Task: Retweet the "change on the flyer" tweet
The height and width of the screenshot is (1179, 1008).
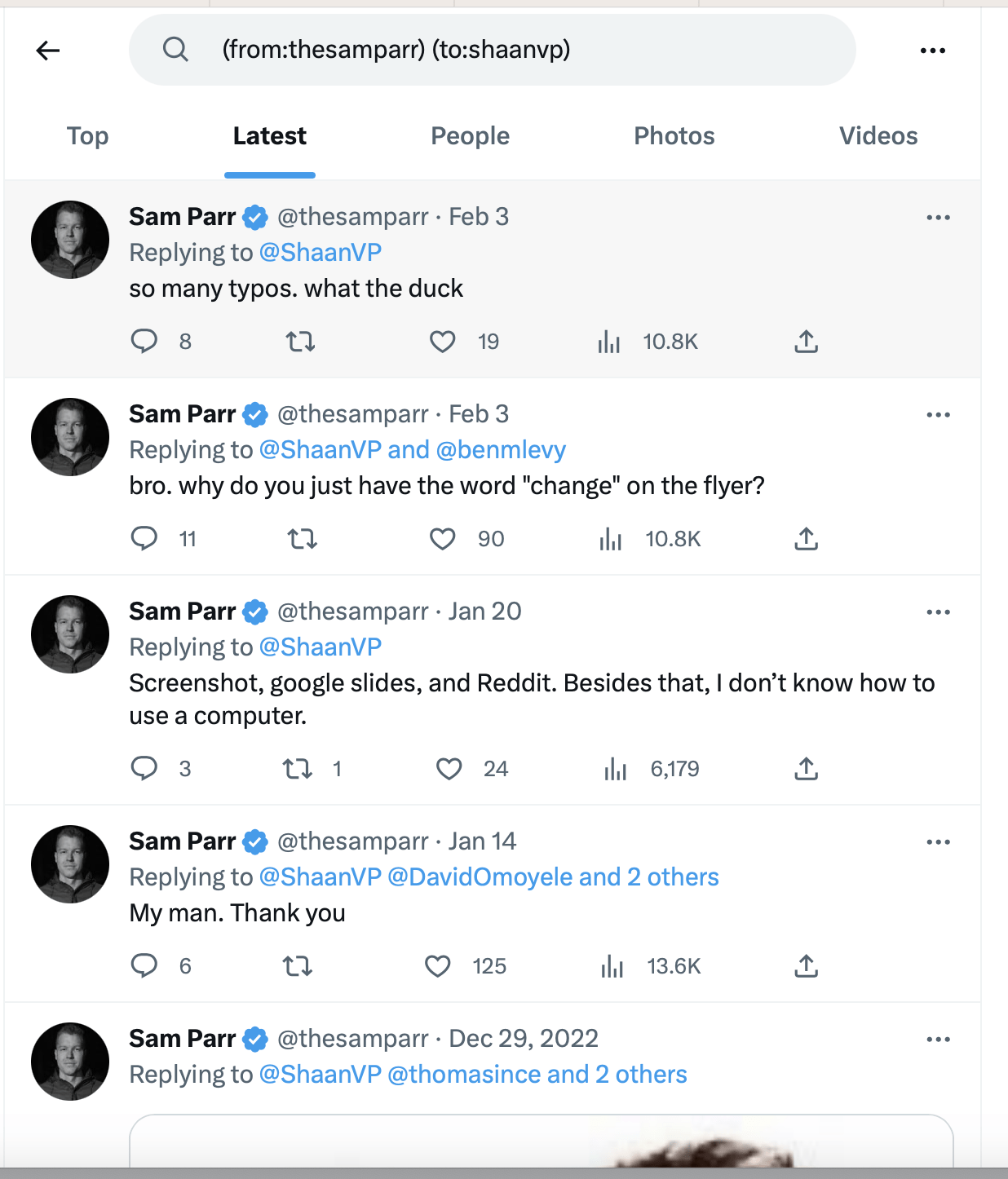Action: pyautogui.click(x=303, y=539)
